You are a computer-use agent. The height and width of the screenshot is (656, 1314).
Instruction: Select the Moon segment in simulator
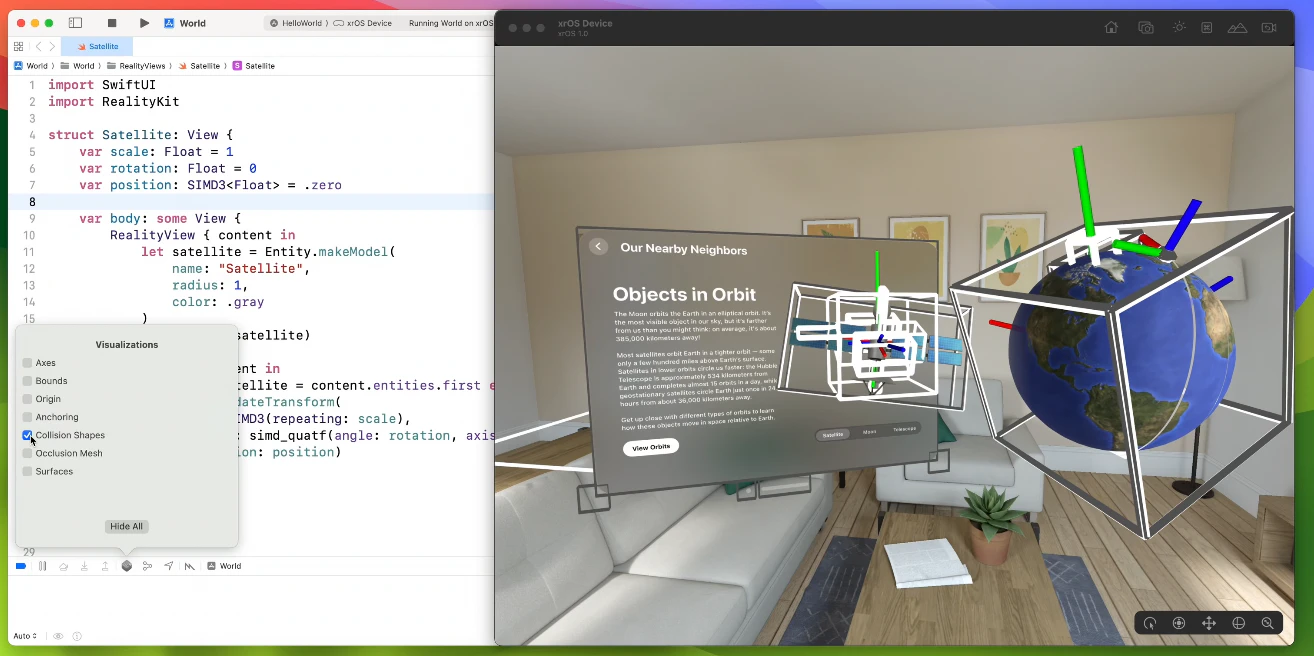pyautogui.click(x=869, y=432)
